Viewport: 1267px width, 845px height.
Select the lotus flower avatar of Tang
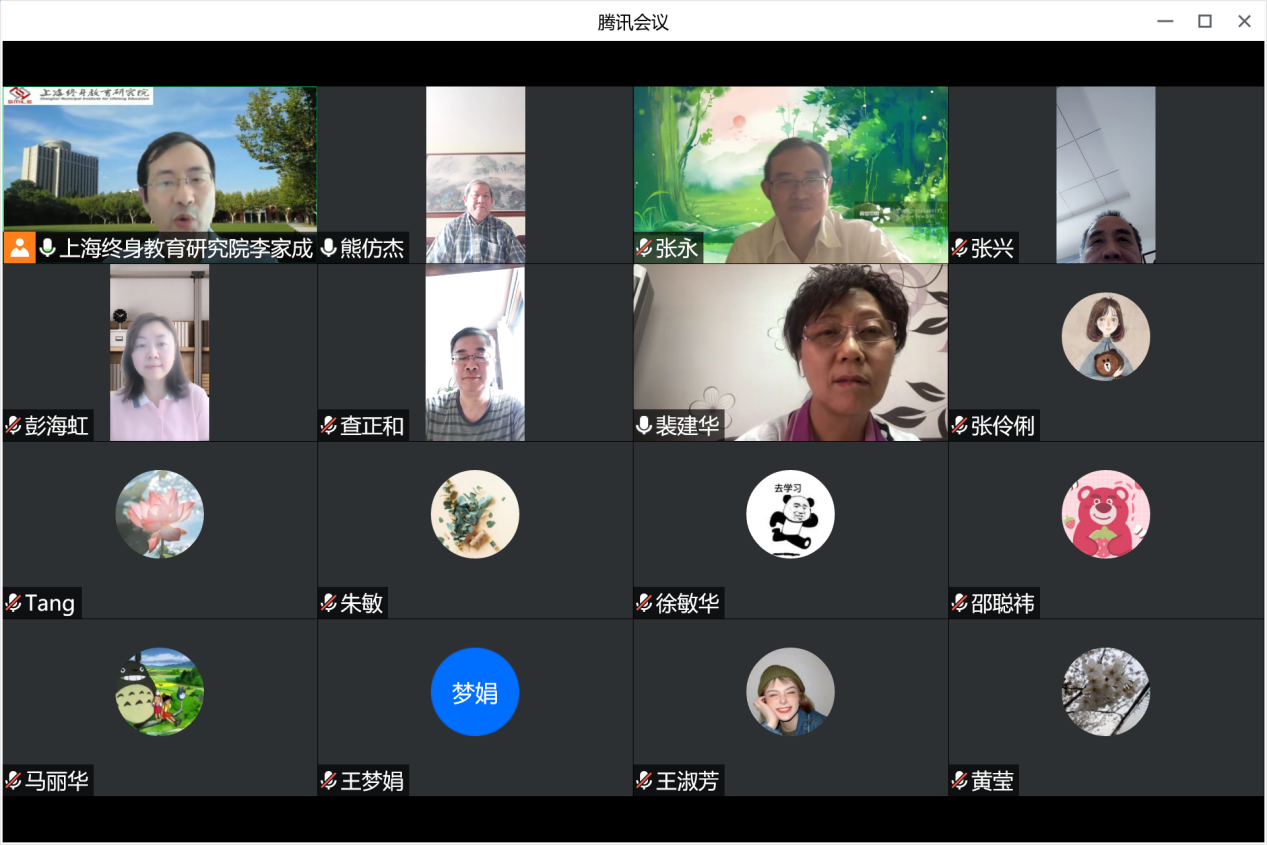point(160,514)
